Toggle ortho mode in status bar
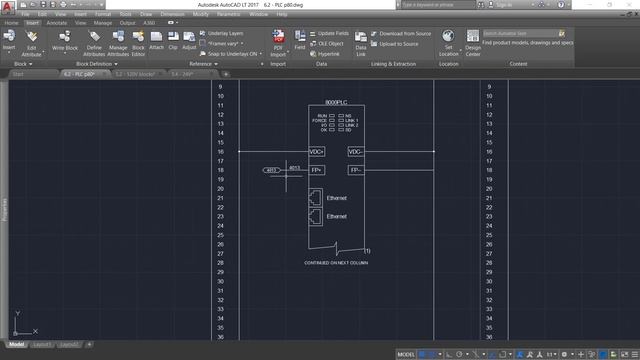The width and height of the screenshot is (640, 360). 449,354
